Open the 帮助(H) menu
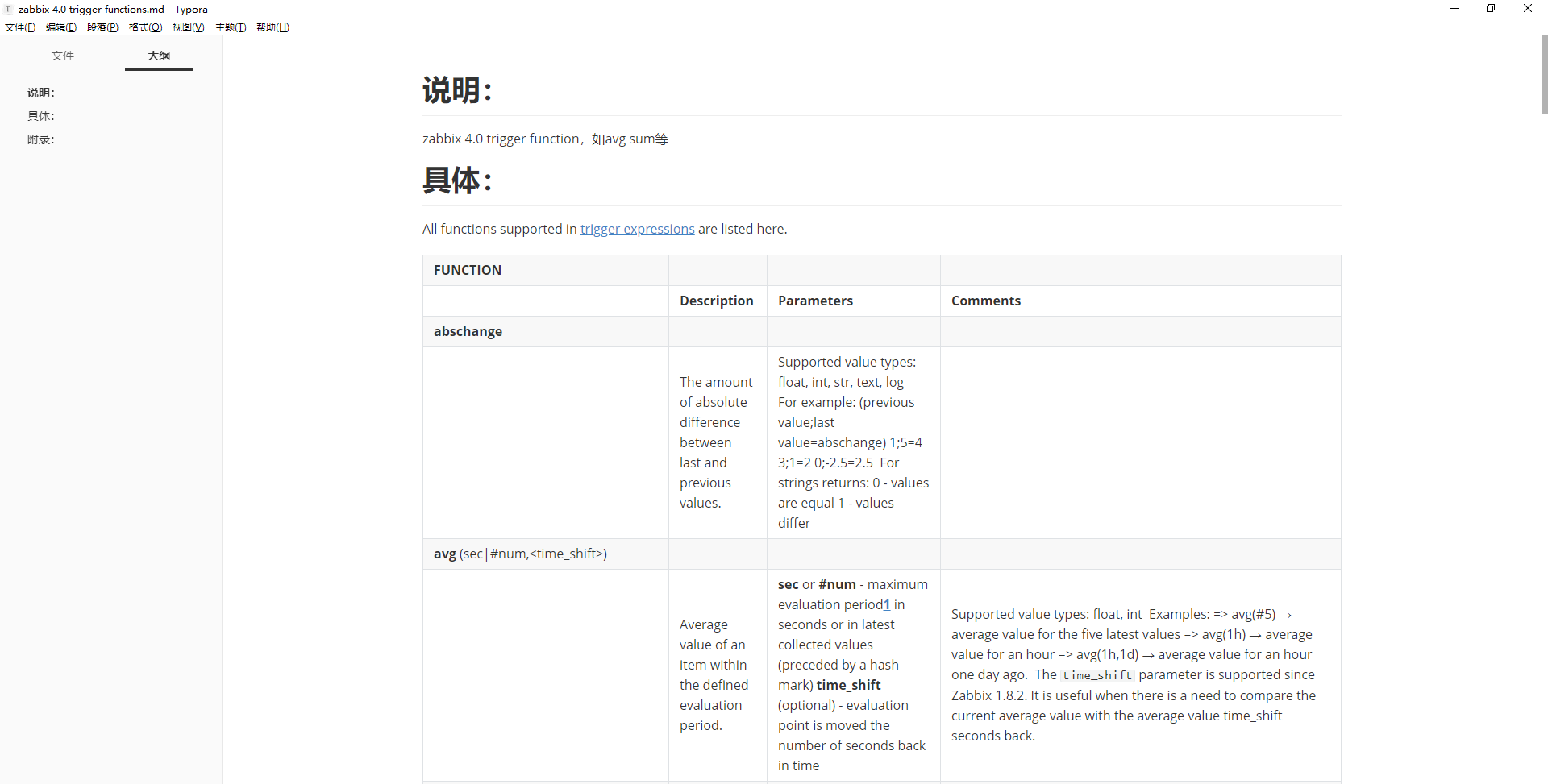This screenshot has width=1548, height=784. [x=273, y=27]
